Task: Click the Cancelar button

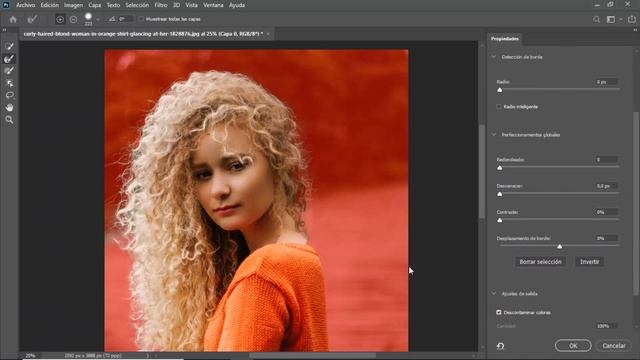Action: (x=614, y=346)
